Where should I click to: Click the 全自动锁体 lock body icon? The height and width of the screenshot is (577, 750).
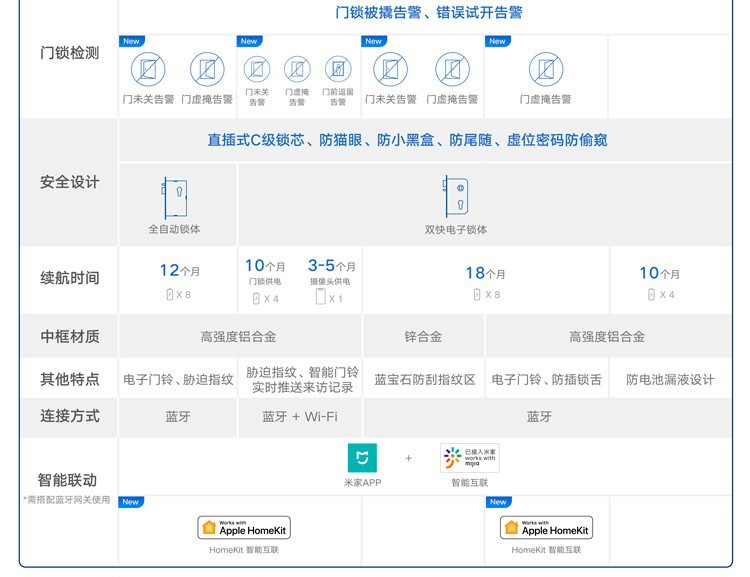click(x=174, y=198)
